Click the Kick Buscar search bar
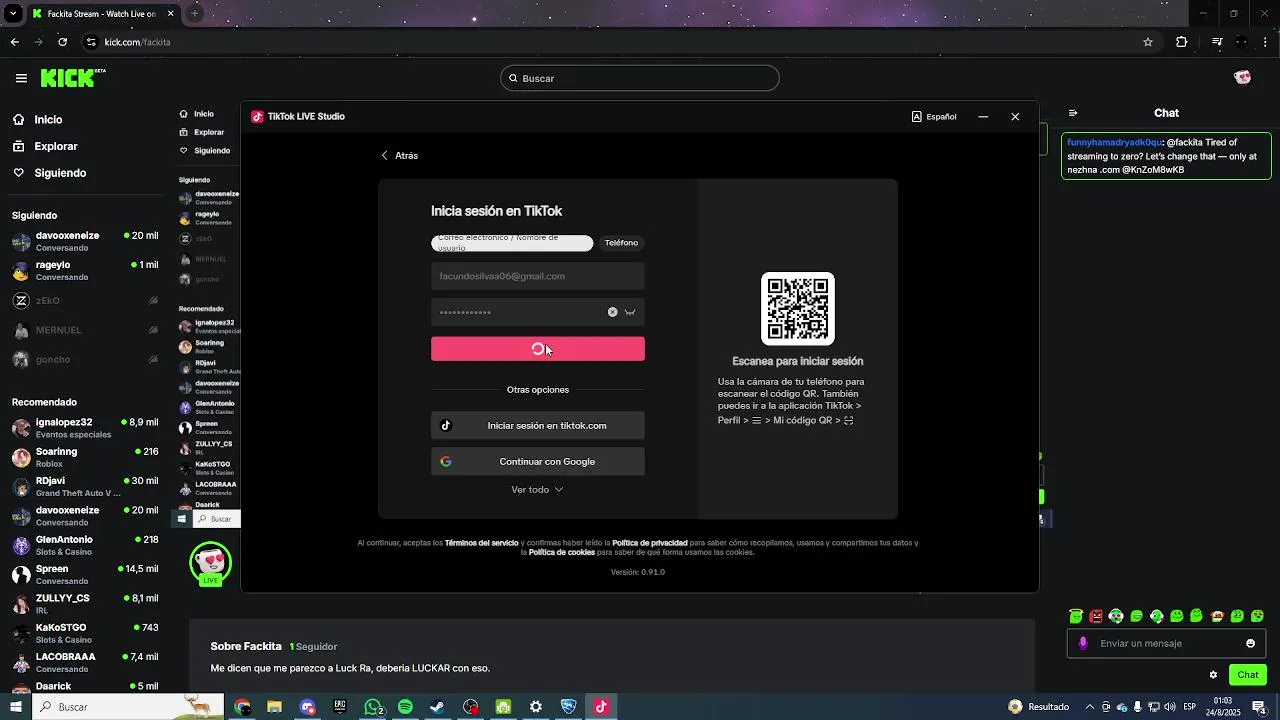The image size is (1280, 720). pos(640,78)
